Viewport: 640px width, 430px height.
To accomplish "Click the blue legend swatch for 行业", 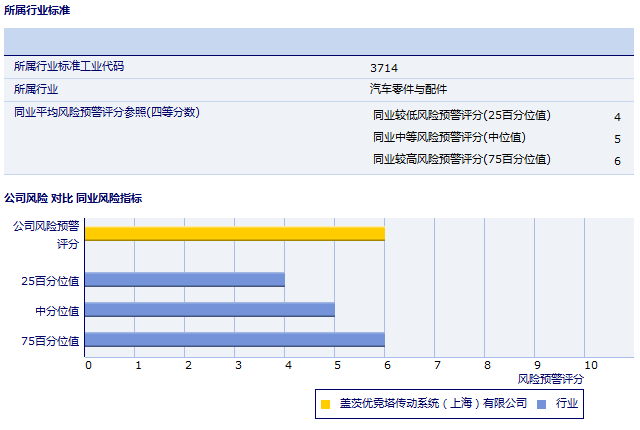I will [x=541, y=405].
